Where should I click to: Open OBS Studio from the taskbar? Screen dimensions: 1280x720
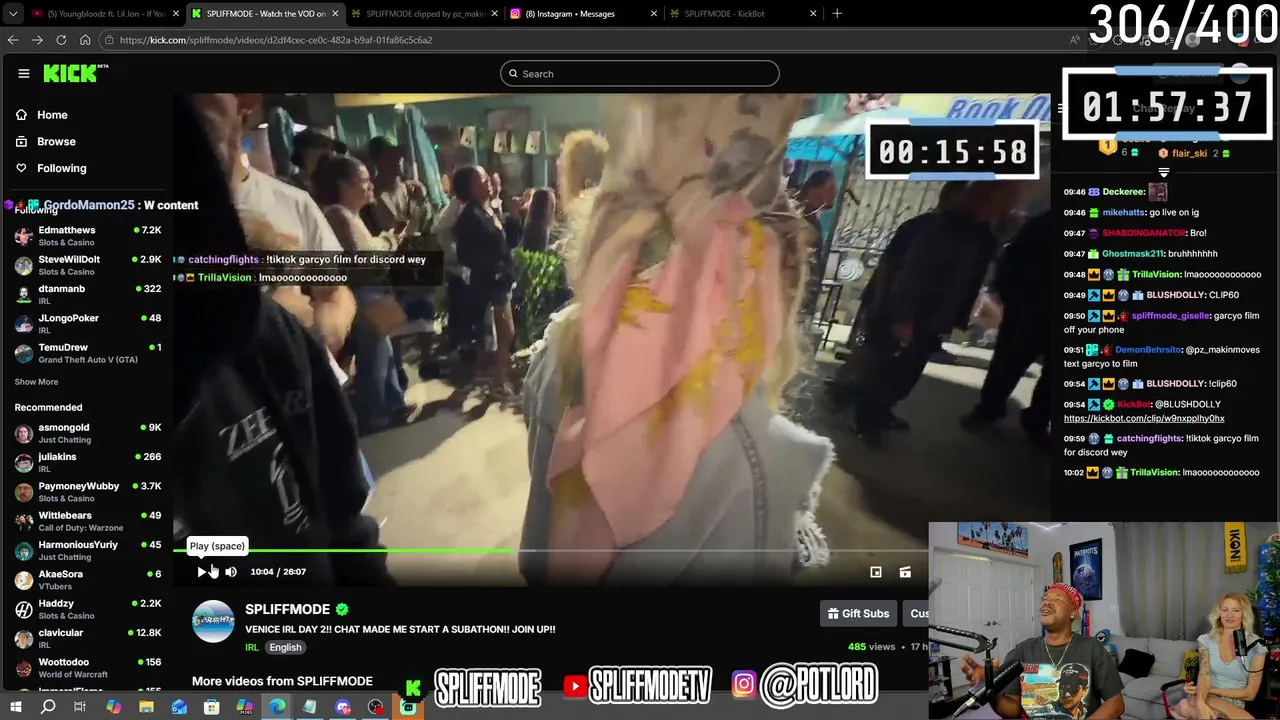(375, 707)
